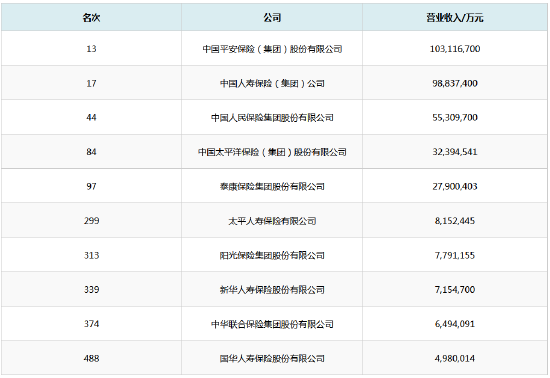Select revenue value 4,980,014

(x=455, y=358)
